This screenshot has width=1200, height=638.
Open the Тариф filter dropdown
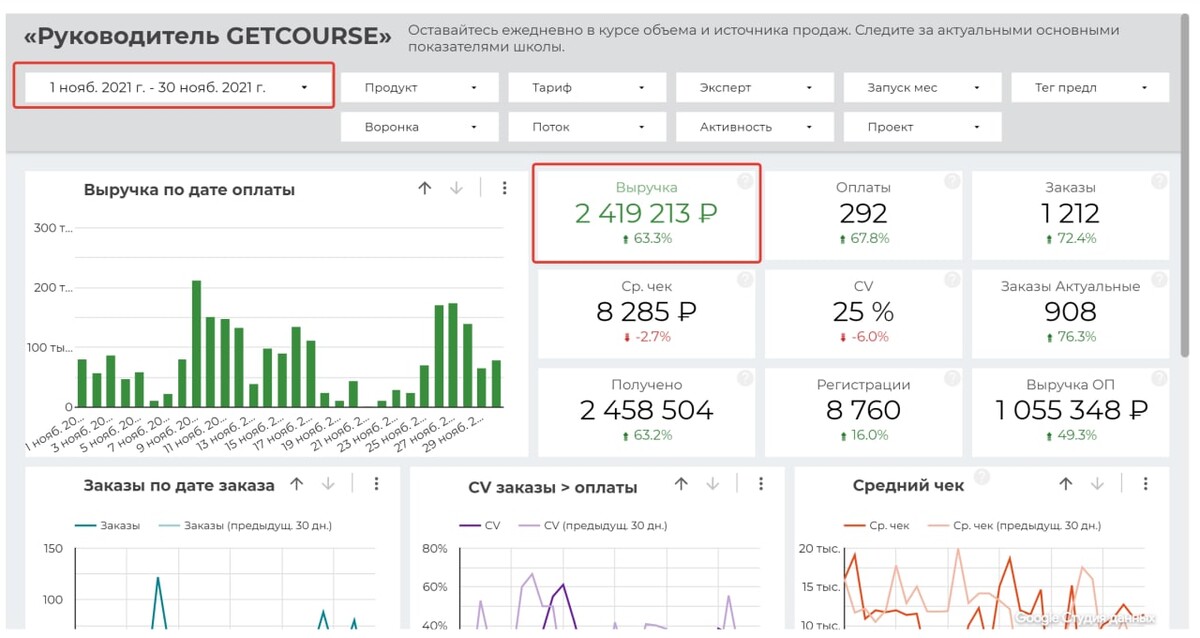(587, 87)
